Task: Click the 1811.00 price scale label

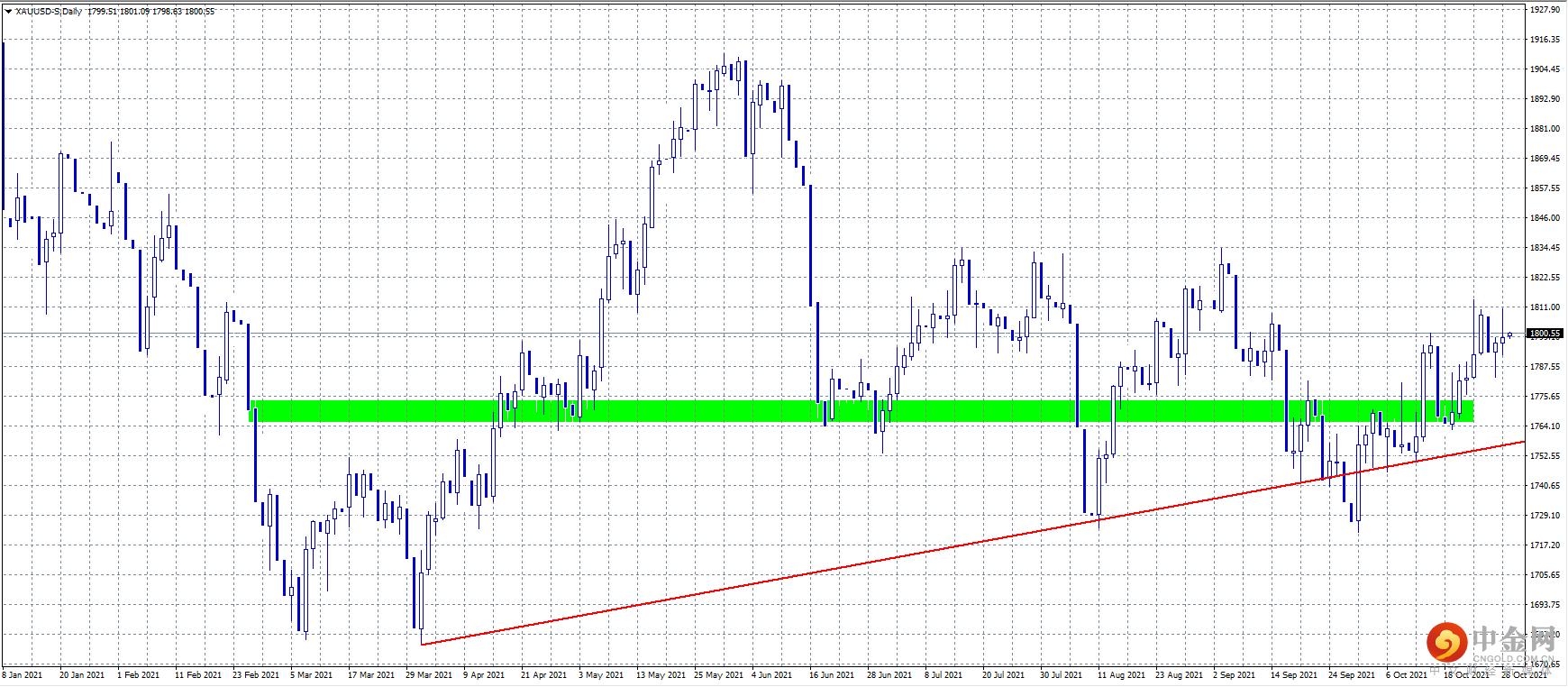Action: [x=1545, y=307]
